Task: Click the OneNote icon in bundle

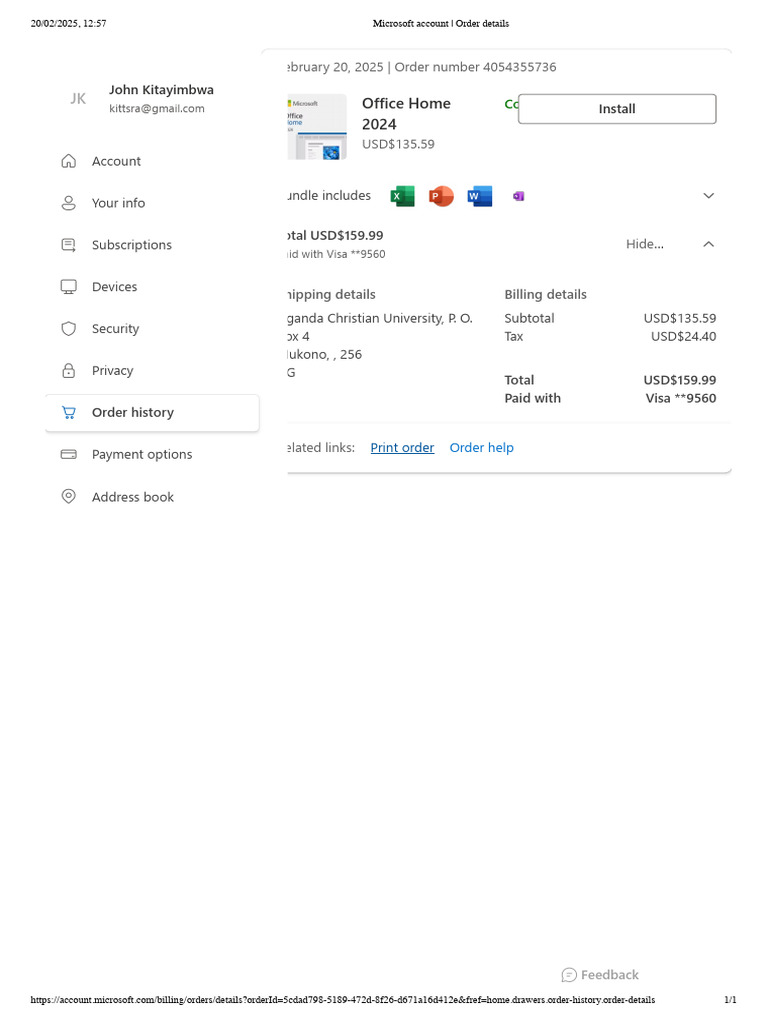Action: click(x=519, y=196)
